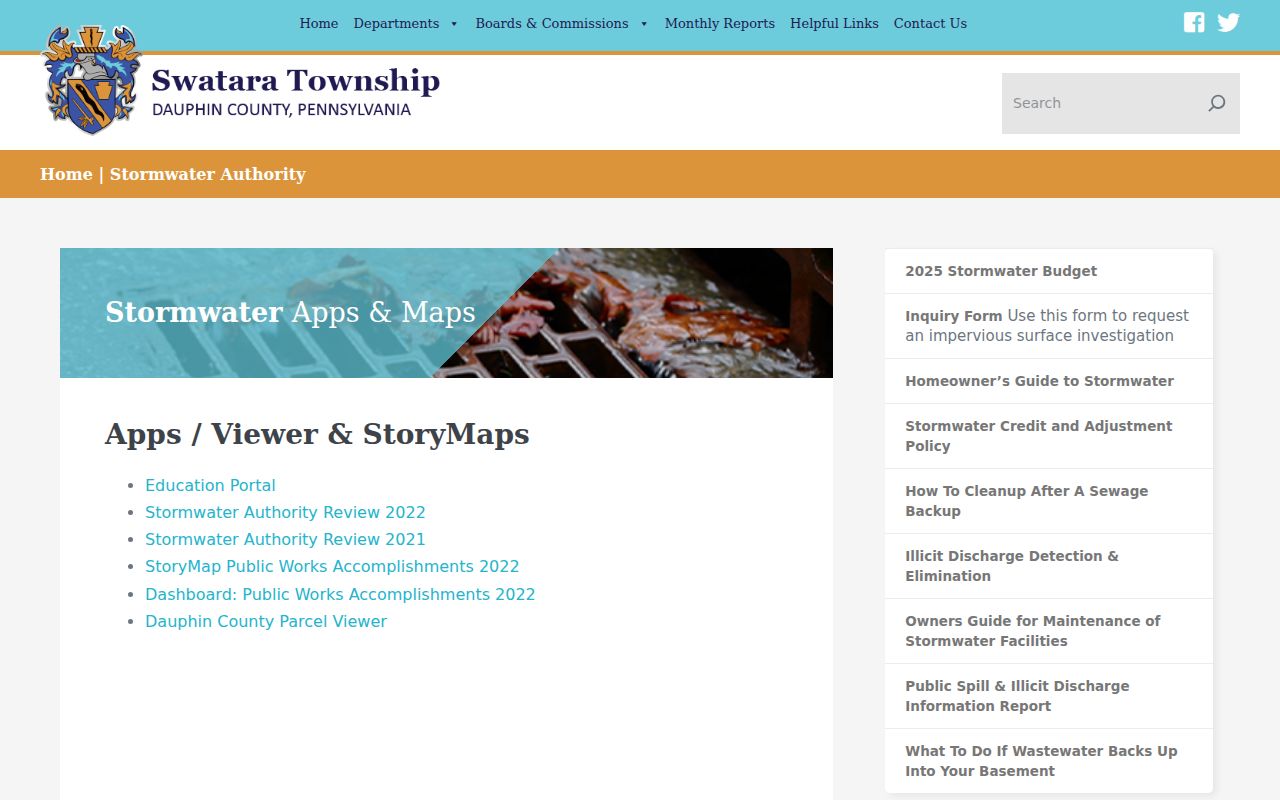The image size is (1280, 800).
Task: Expand the Boards & Commissions dropdown arrow
Action: click(x=644, y=24)
